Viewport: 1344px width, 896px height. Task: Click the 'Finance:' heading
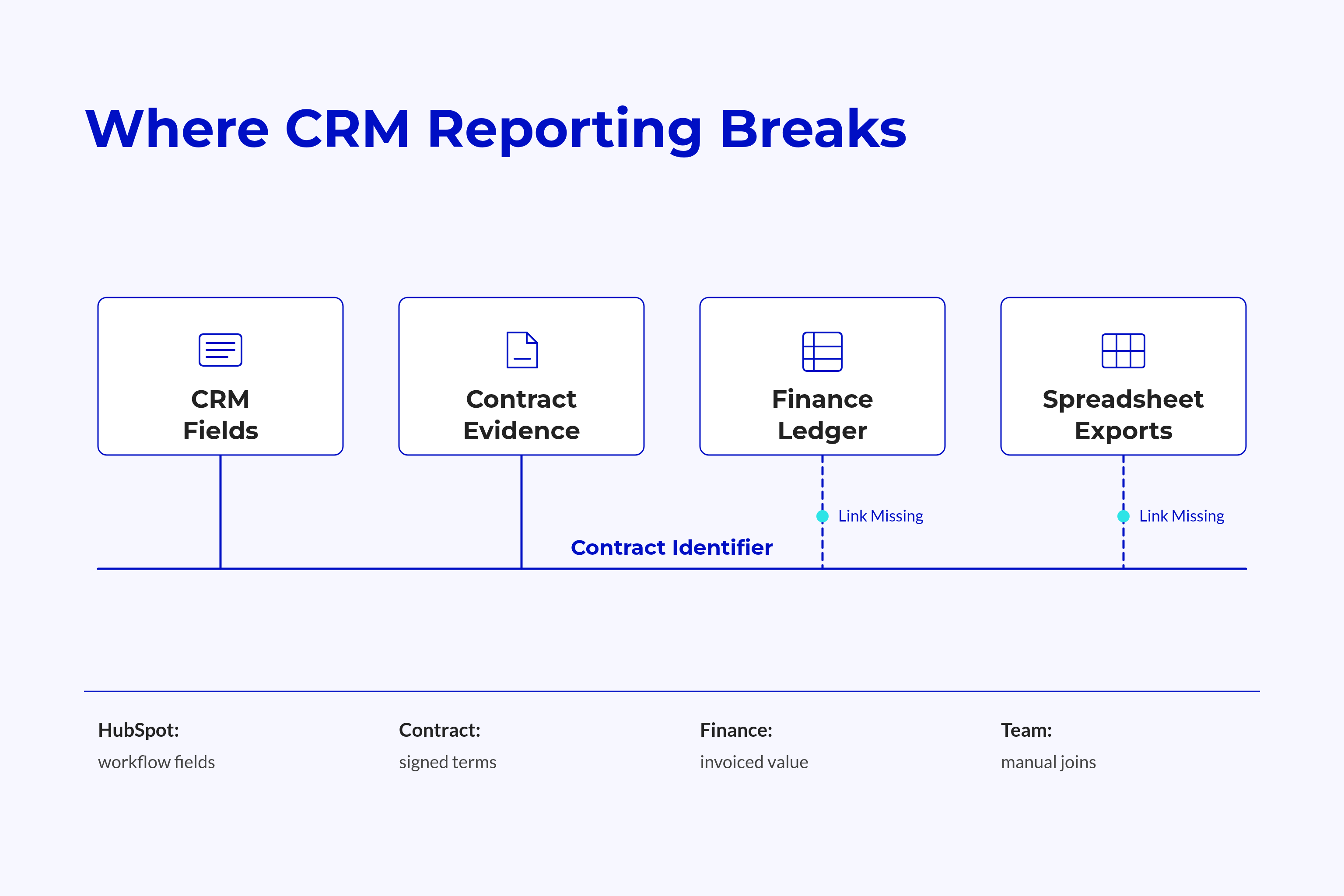pyautogui.click(x=737, y=730)
